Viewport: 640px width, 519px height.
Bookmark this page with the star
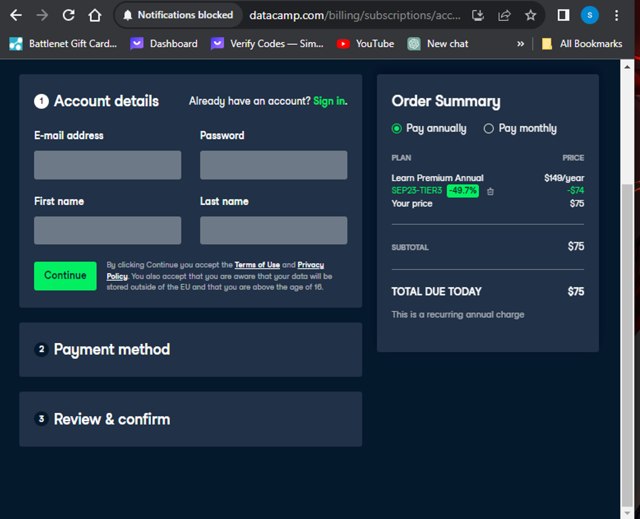pyautogui.click(x=530, y=16)
